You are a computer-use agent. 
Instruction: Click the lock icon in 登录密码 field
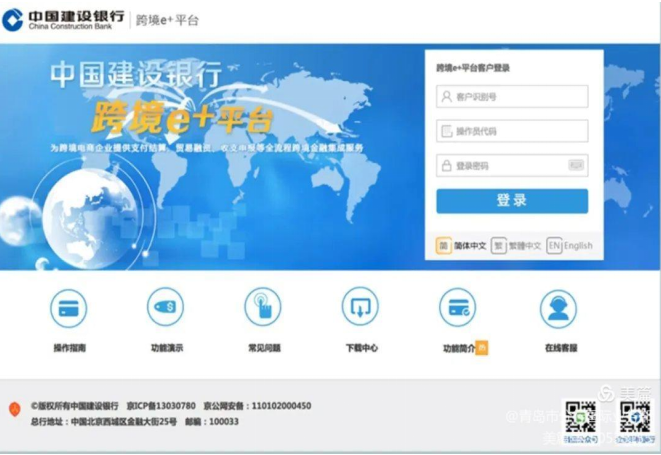pos(446,165)
